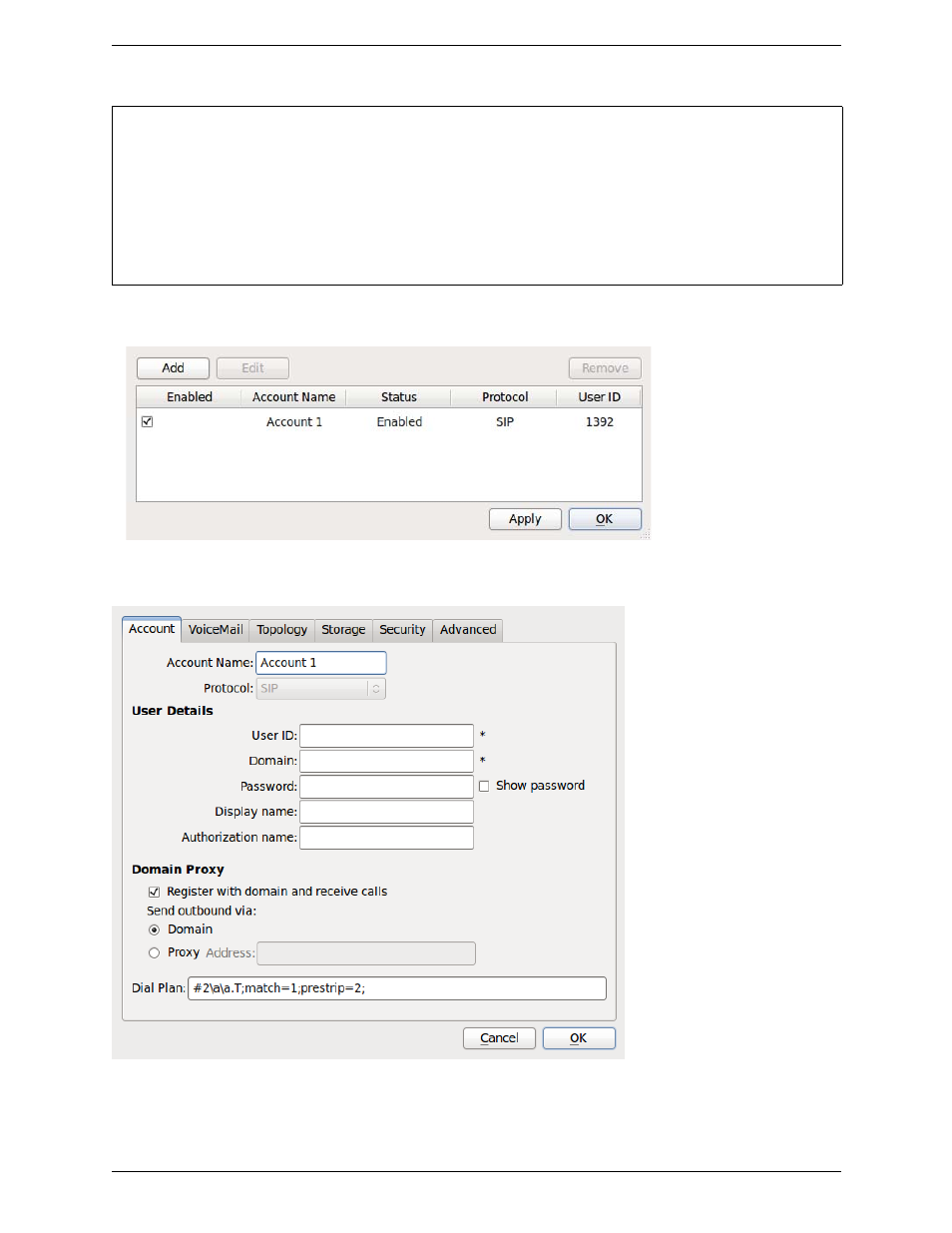Open the Protocol SIP dropdown

(321, 689)
